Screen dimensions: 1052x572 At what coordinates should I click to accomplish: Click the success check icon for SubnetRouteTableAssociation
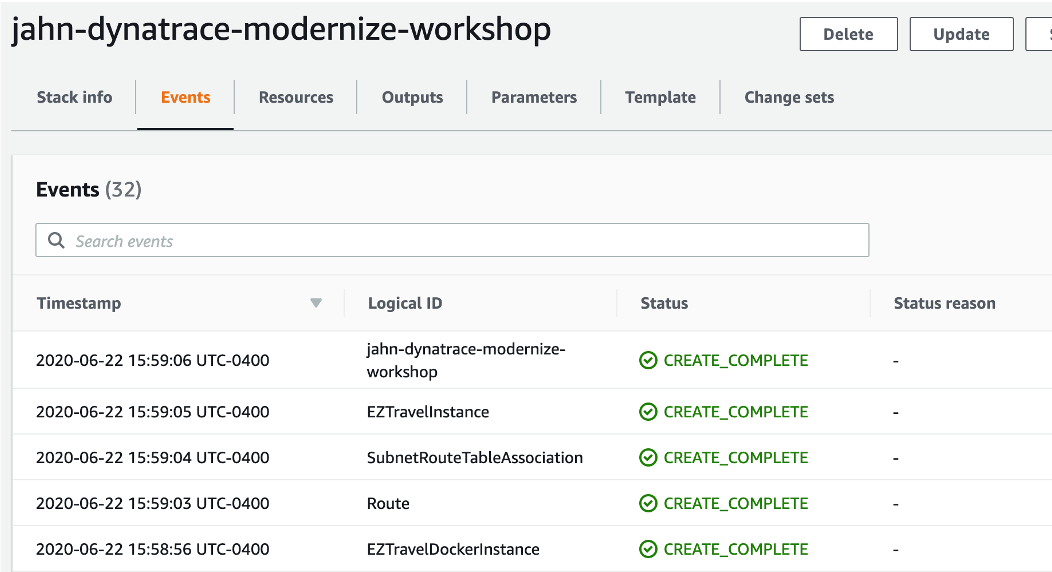click(x=648, y=457)
